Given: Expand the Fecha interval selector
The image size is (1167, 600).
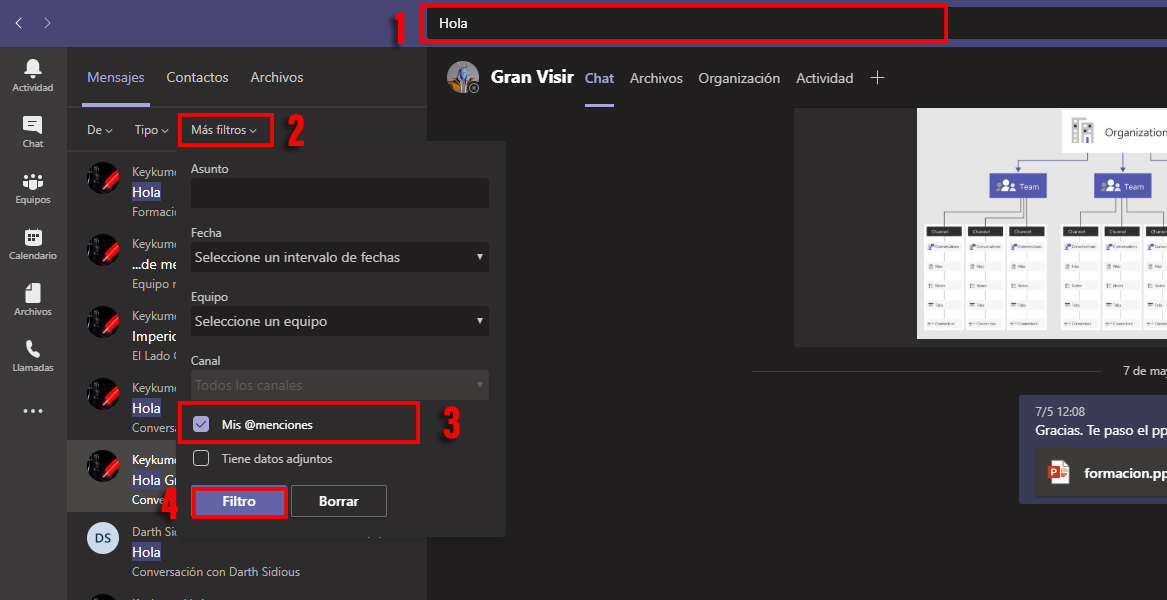Looking at the screenshot, I should point(339,257).
